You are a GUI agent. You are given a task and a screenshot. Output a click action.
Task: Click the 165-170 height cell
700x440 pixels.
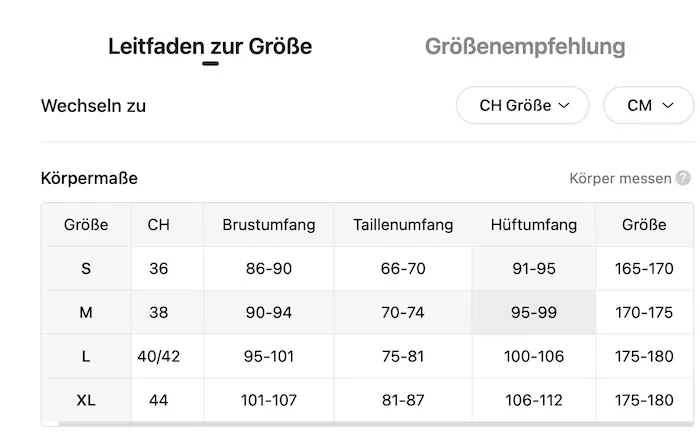tap(644, 269)
